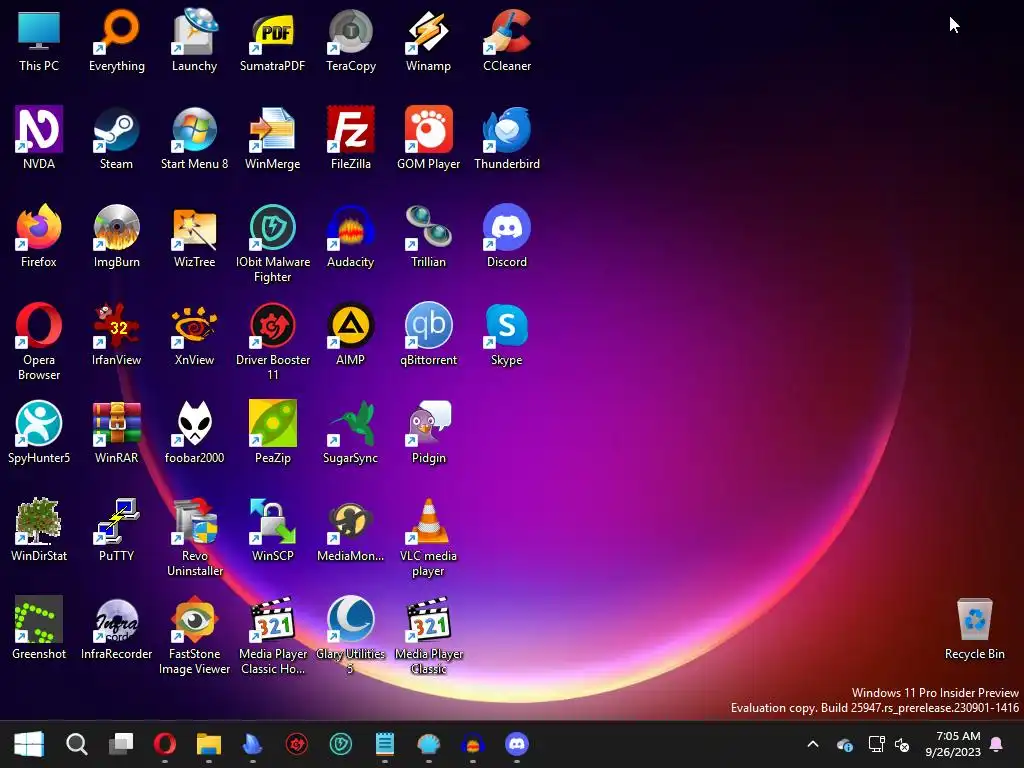1024x768 pixels.
Task: Select the XnView desktop icon
Action: click(x=194, y=334)
